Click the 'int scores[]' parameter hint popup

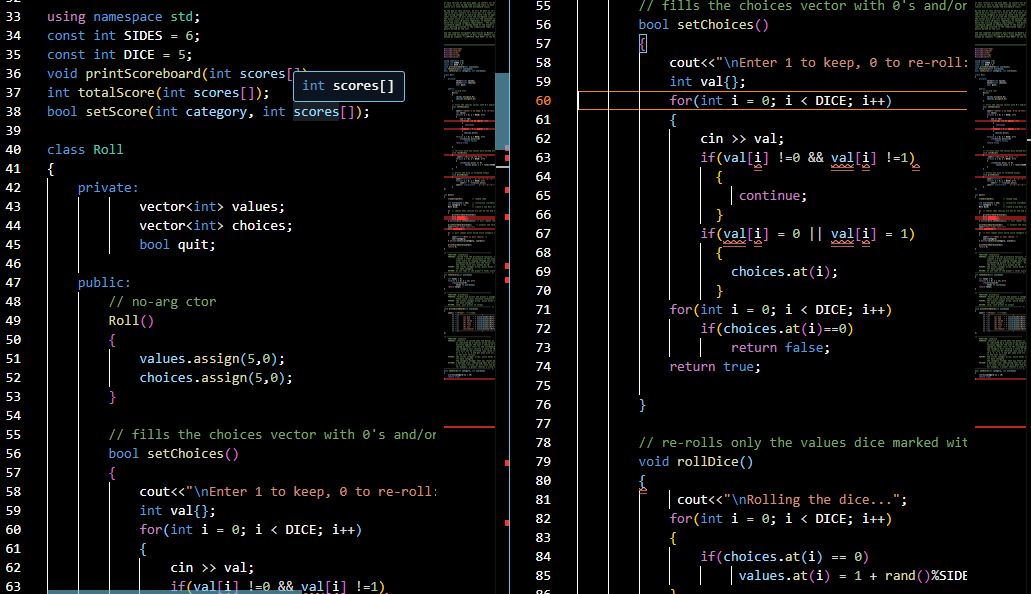tap(348, 87)
